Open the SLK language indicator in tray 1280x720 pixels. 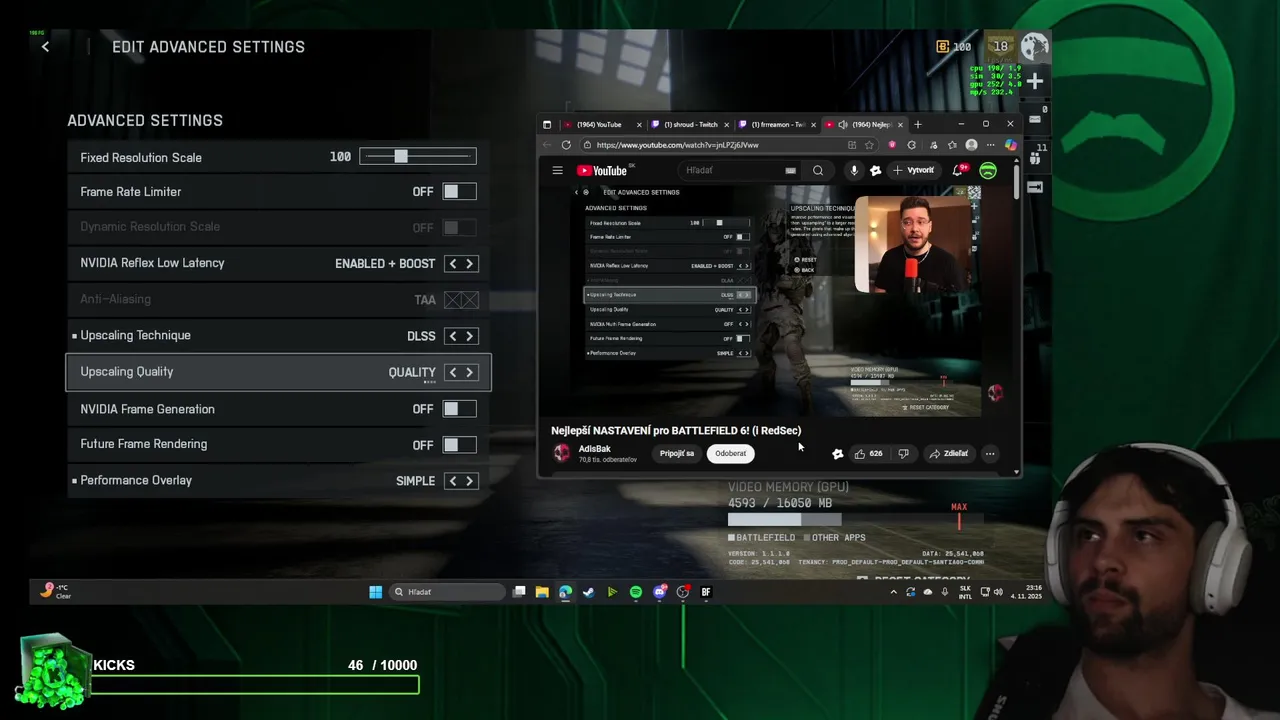point(965,592)
